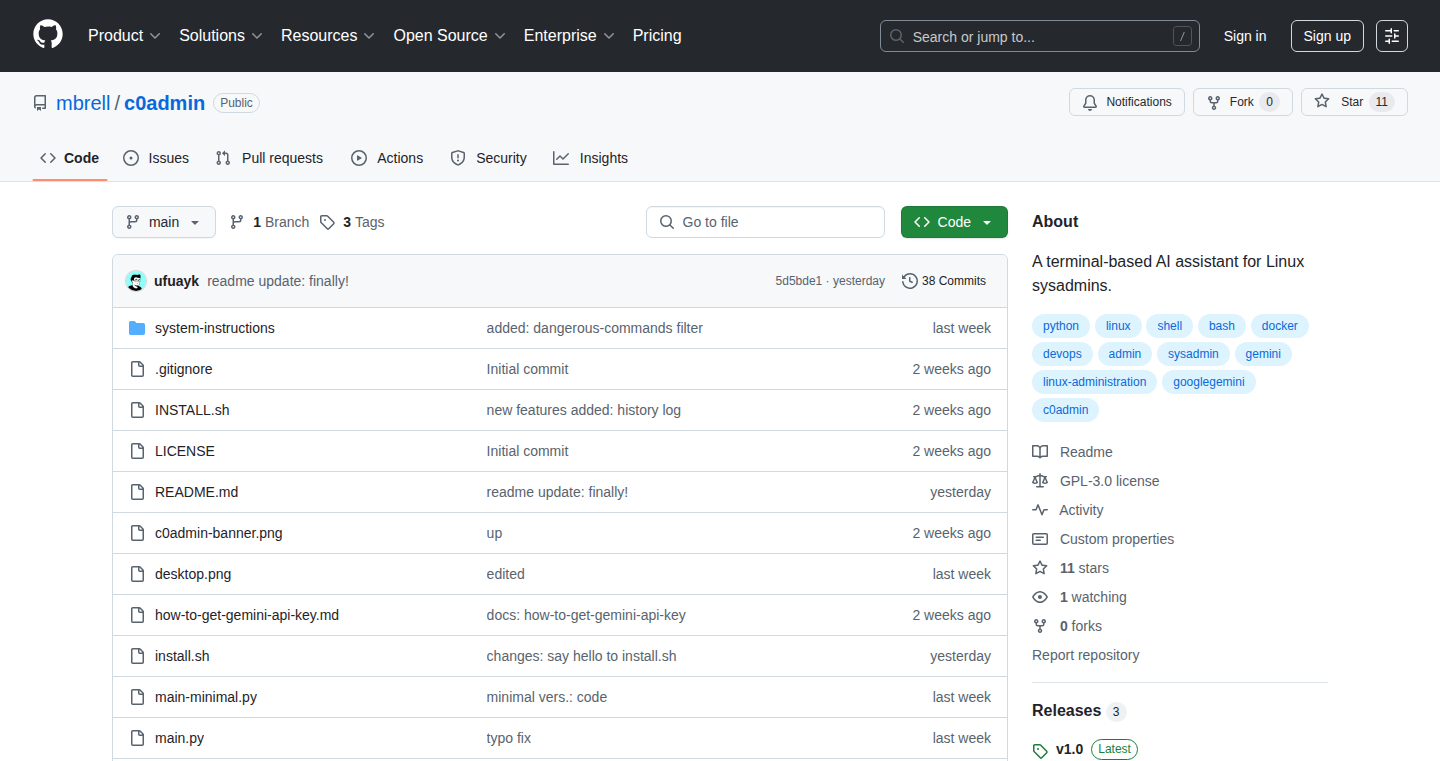Click the file icon beside desktop.png
The height and width of the screenshot is (761, 1440).
point(137,574)
